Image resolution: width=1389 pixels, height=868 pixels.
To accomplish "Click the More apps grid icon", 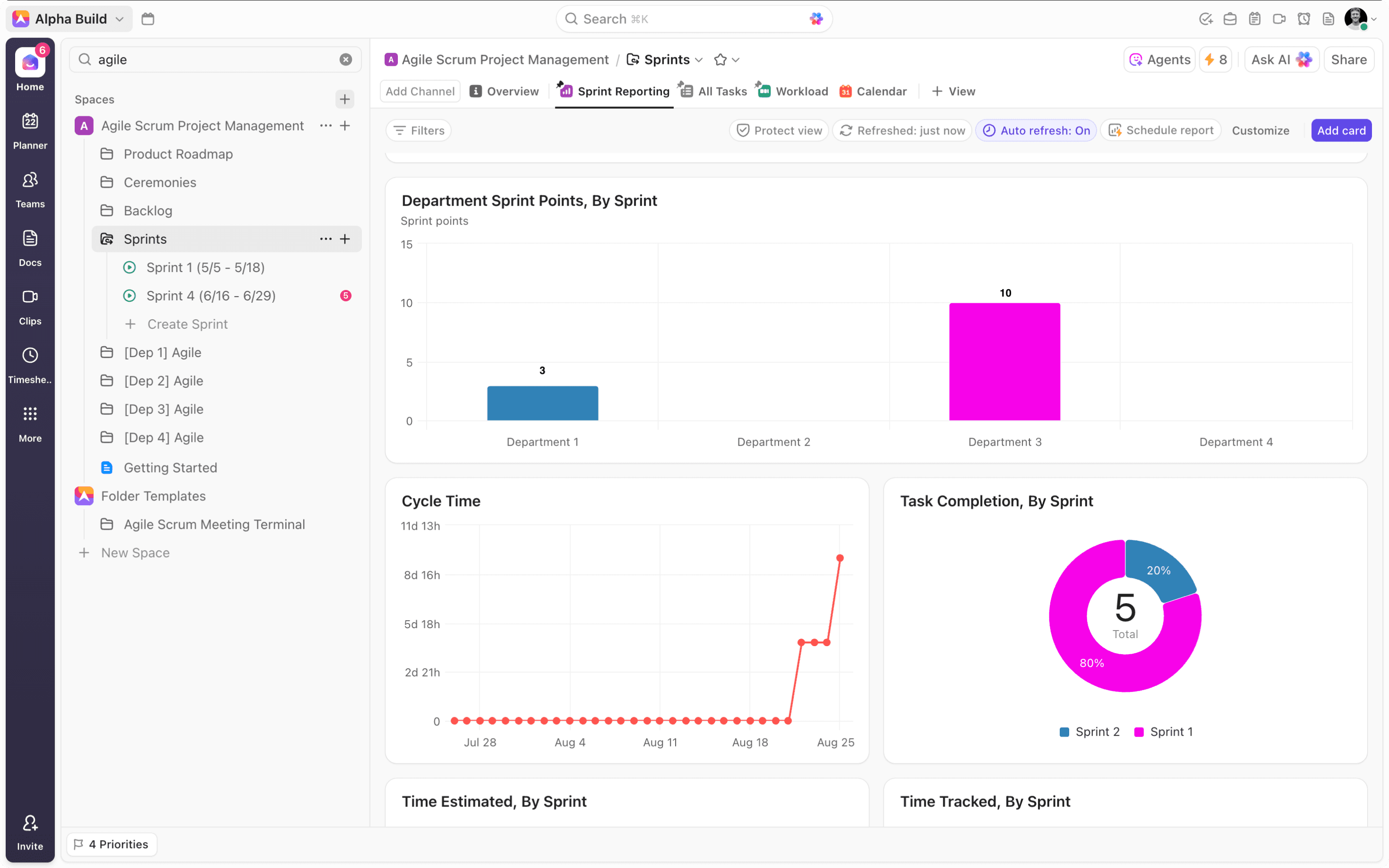I will coord(30,414).
